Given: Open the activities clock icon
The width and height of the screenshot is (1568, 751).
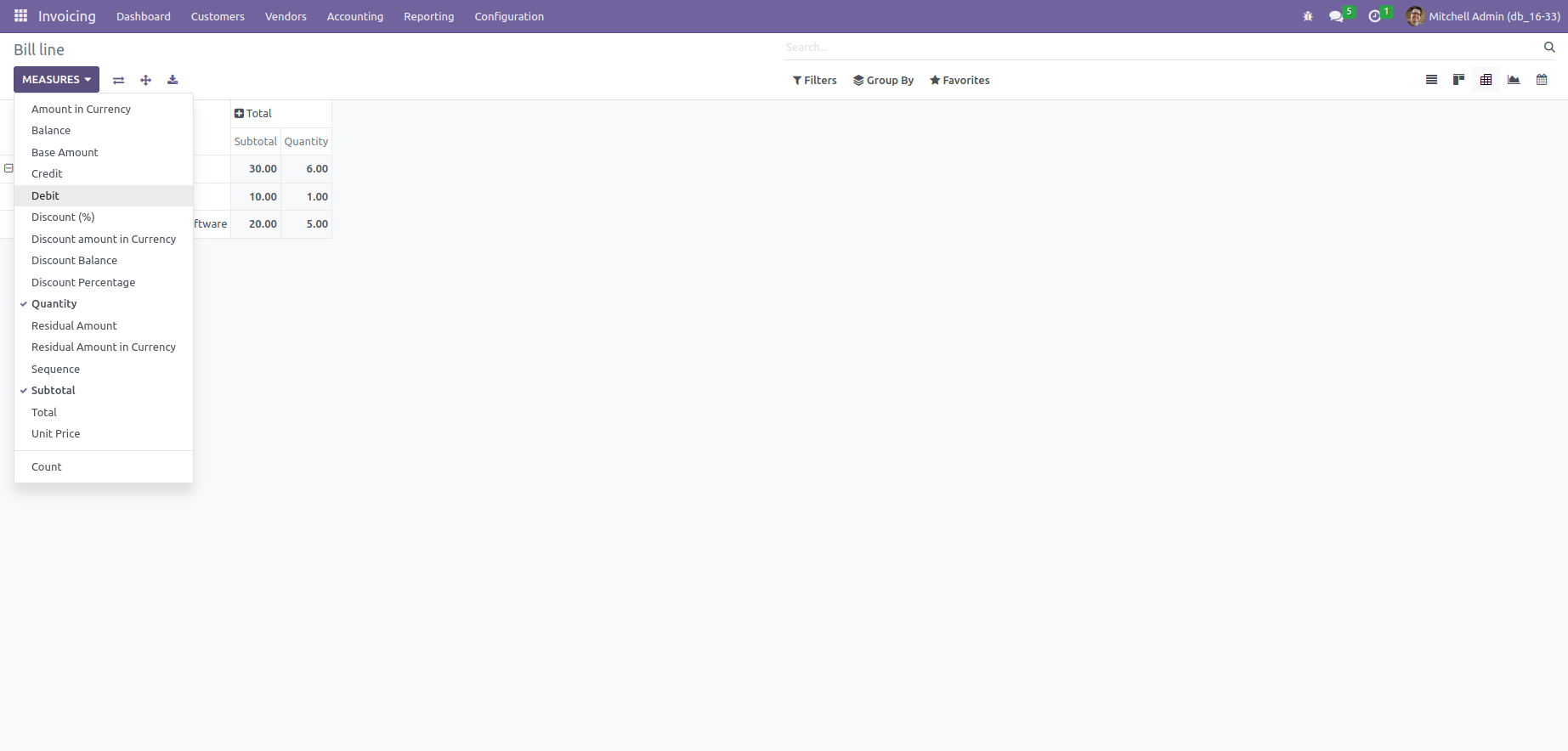Looking at the screenshot, I should click(x=1374, y=16).
